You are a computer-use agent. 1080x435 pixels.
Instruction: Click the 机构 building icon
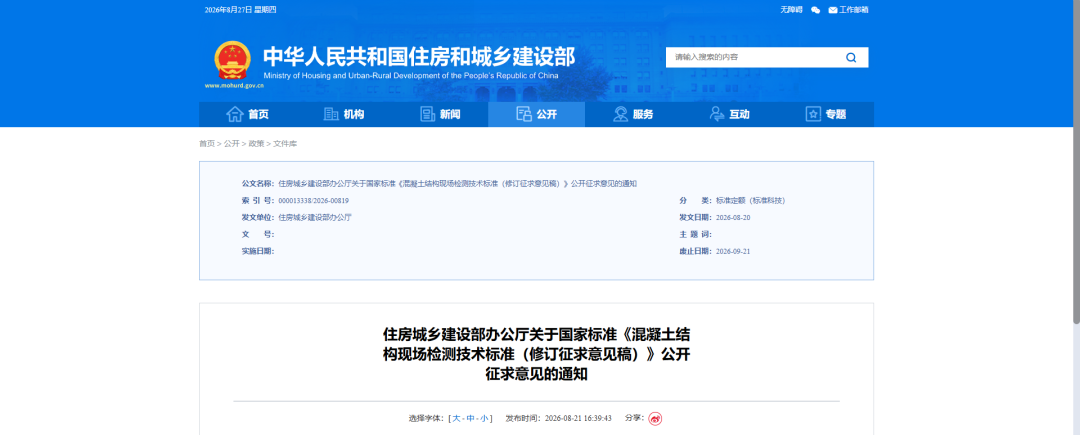(331, 114)
